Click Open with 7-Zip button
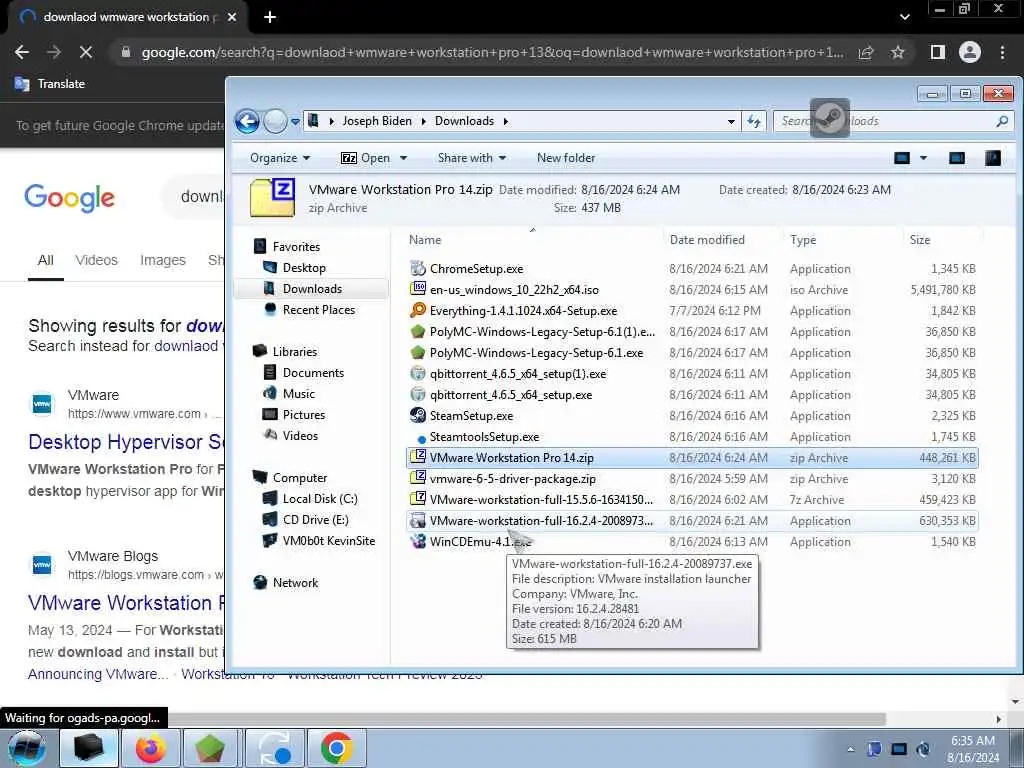Image resolution: width=1024 pixels, height=768 pixels. tap(366, 158)
